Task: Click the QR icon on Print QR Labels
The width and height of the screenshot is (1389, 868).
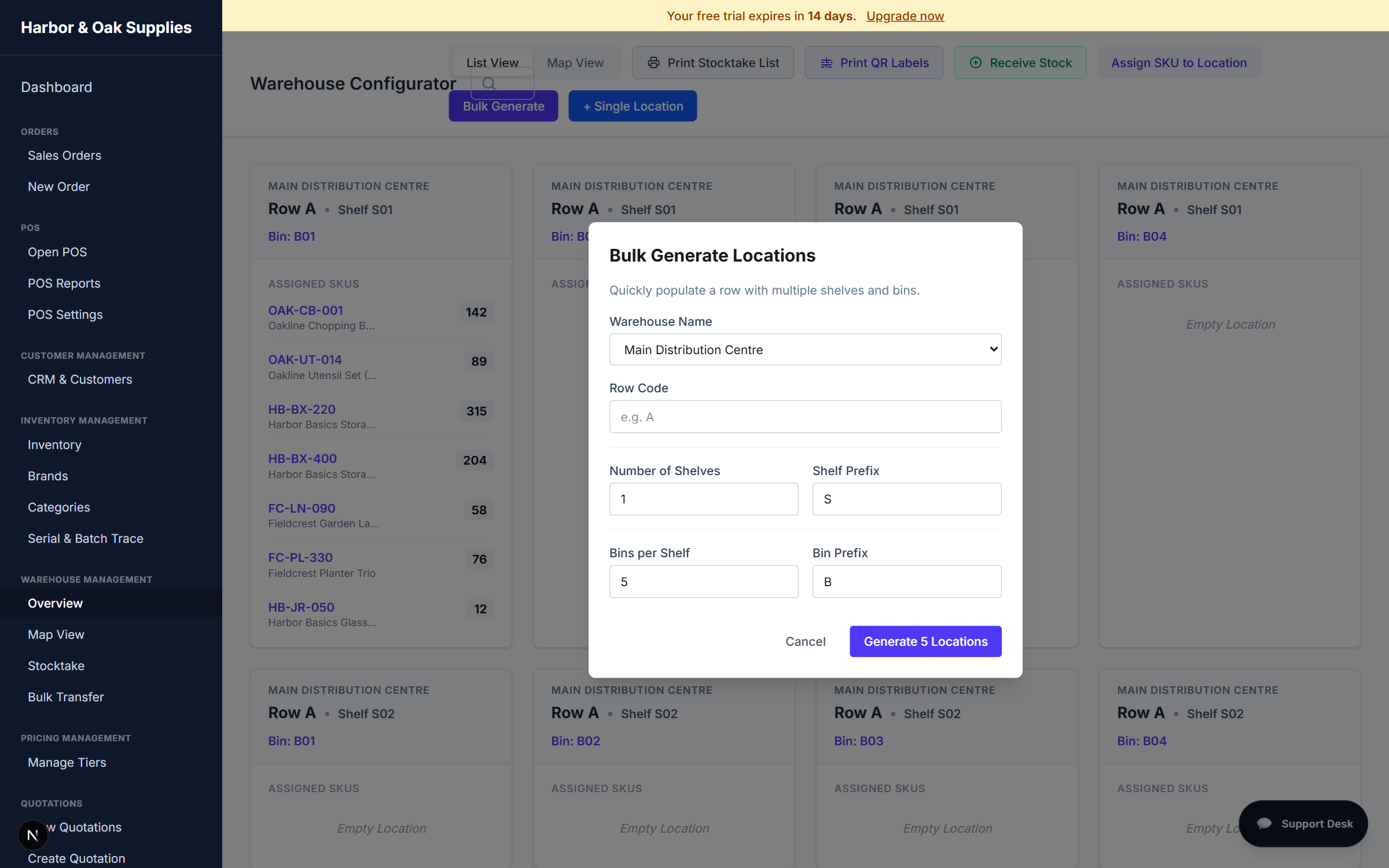Action: point(826,62)
